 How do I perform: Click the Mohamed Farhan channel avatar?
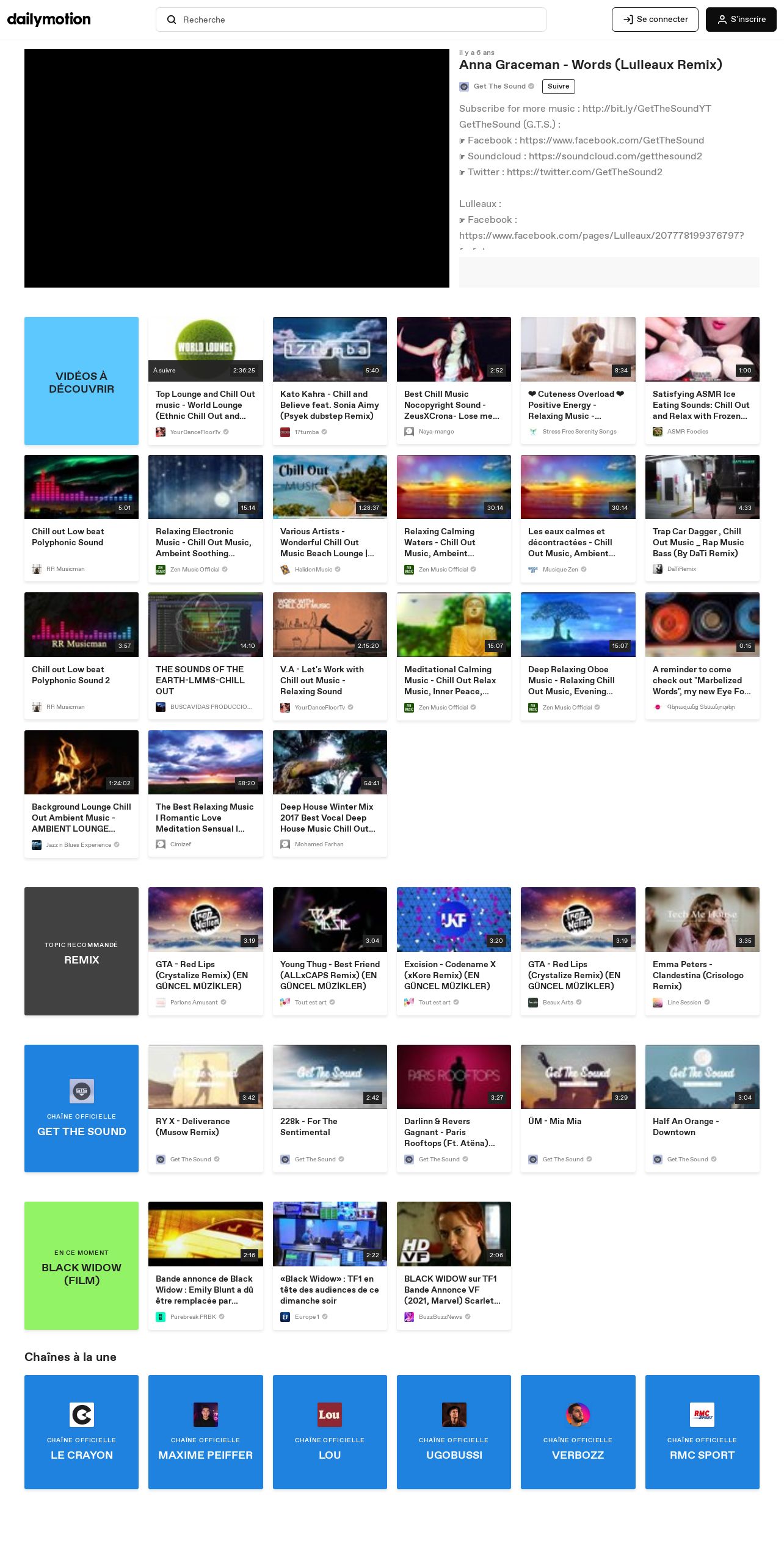pyautogui.click(x=285, y=844)
